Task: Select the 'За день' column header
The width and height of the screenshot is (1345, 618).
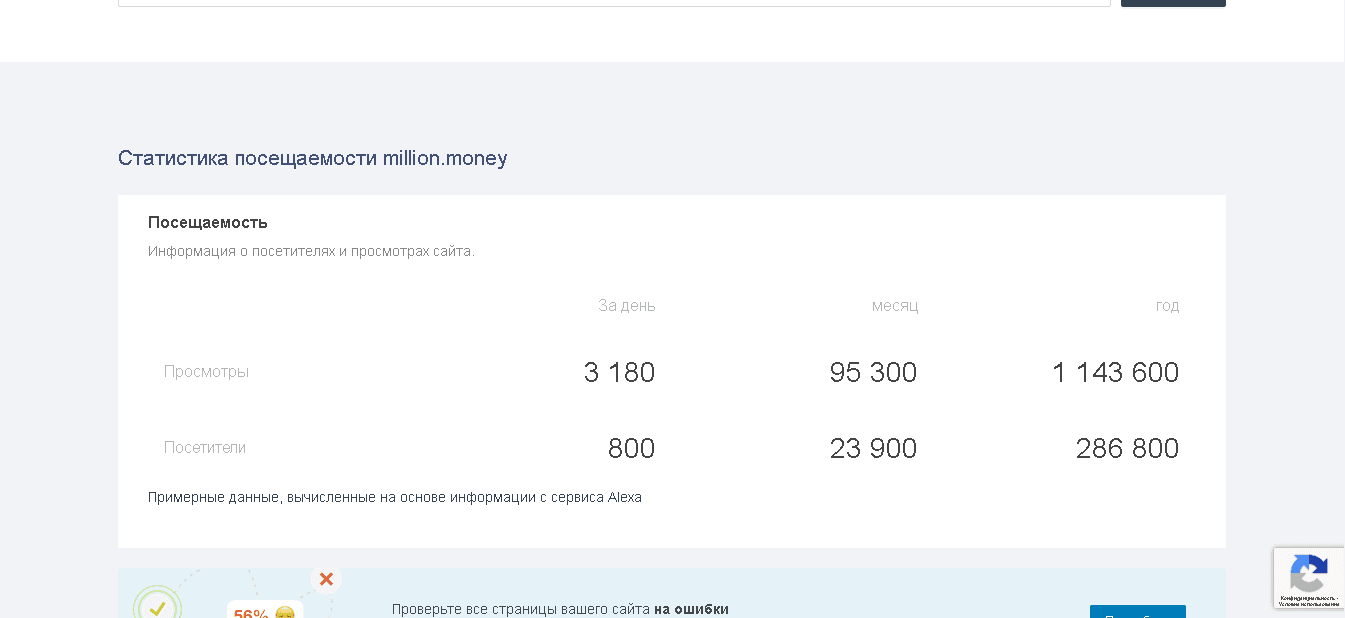Action: [x=626, y=305]
